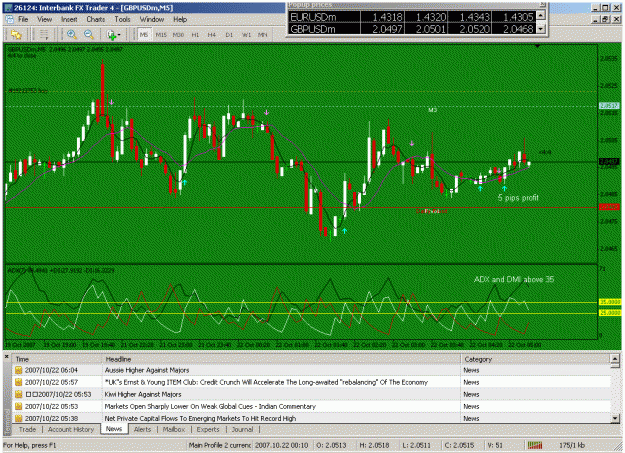This screenshot has width=625, height=453.
Task: Click 'Main Profile 2 currenc' in status bar
Action: [220, 445]
